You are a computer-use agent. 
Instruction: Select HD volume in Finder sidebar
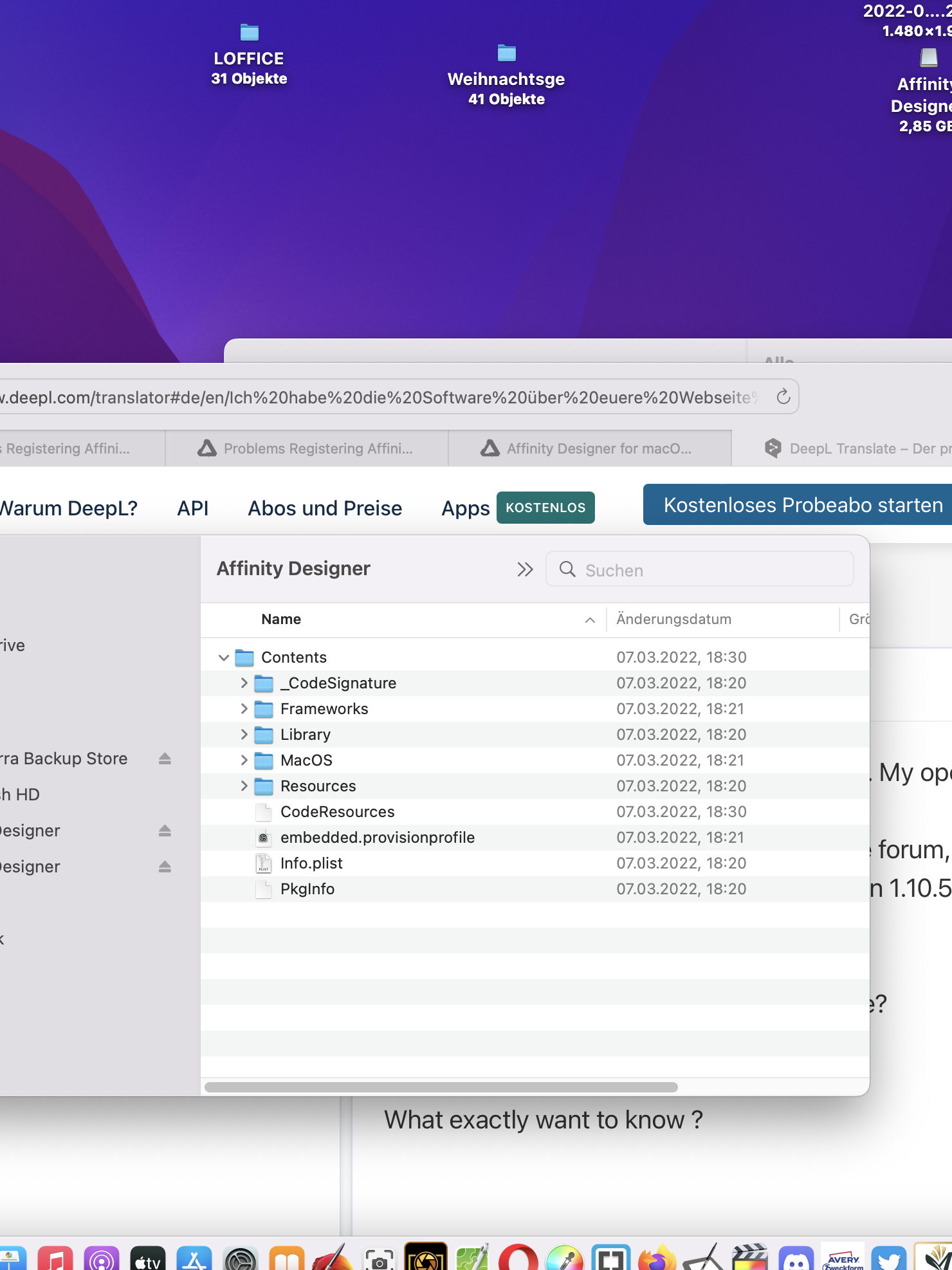pos(21,795)
